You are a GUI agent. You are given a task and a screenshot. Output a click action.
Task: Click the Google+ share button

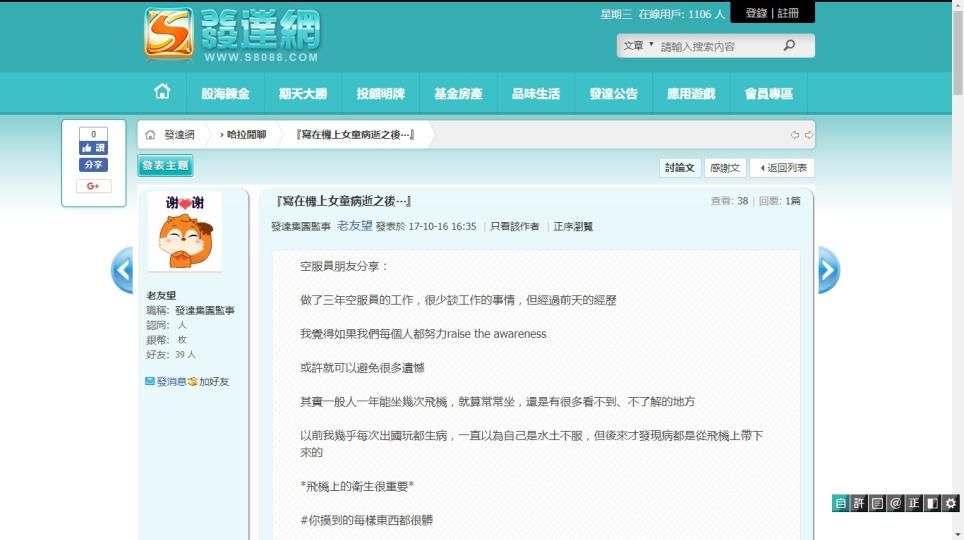(93, 186)
